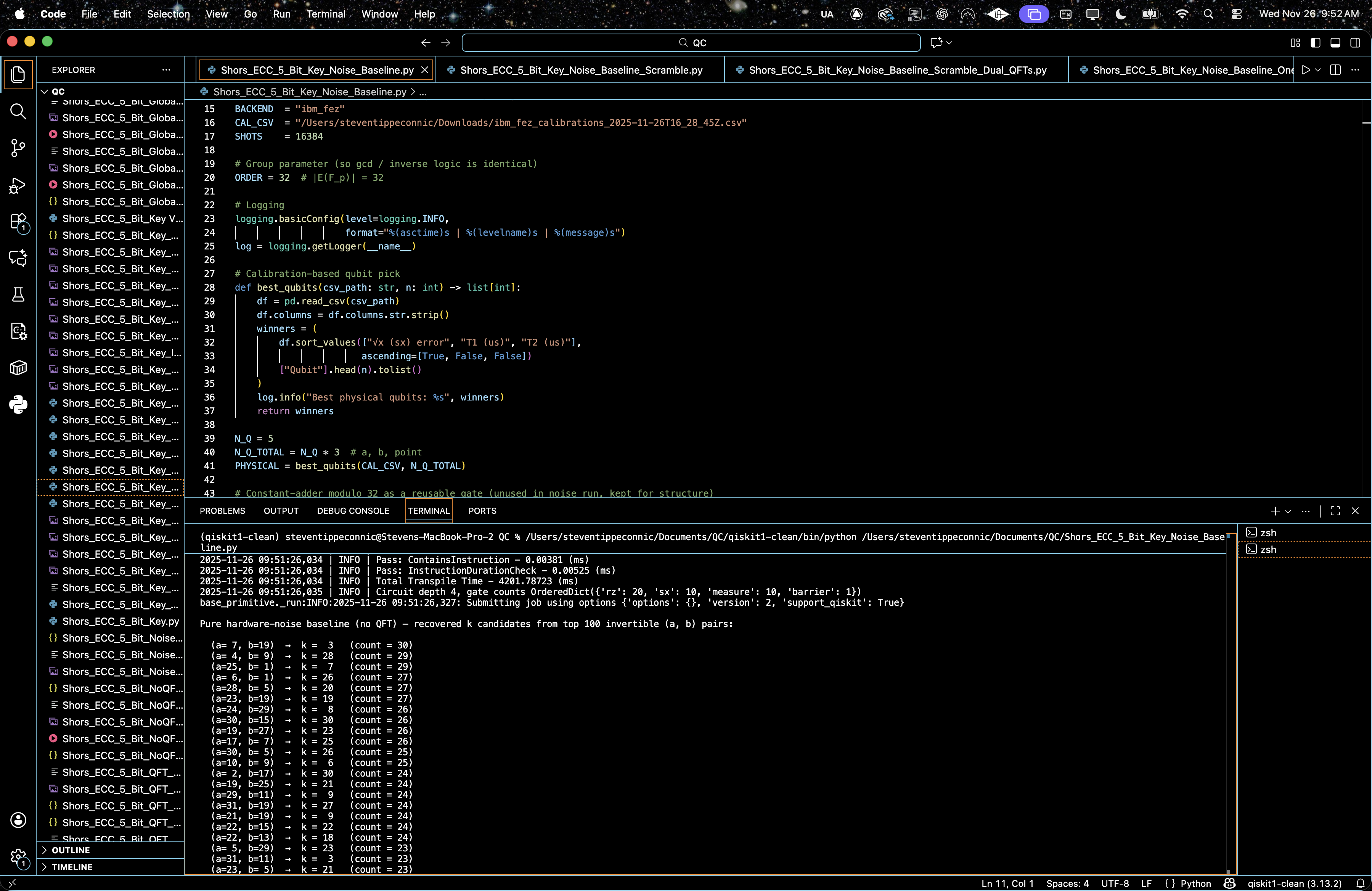
Task: Open Run and Debug view
Action: tap(18, 185)
